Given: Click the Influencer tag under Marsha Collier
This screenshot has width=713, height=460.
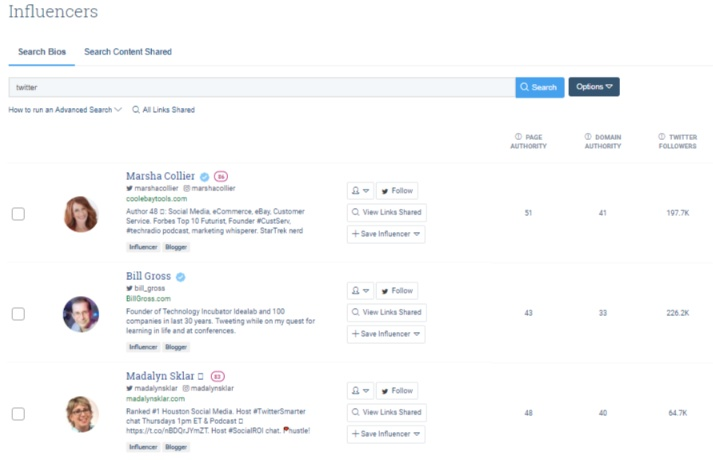Looking at the screenshot, I should click(x=143, y=247).
